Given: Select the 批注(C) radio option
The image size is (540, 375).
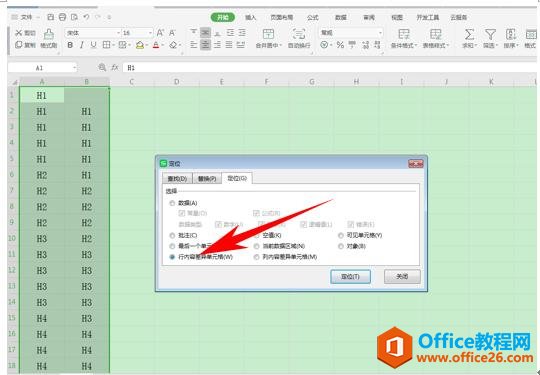Looking at the screenshot, I should [x=172, y=236].
